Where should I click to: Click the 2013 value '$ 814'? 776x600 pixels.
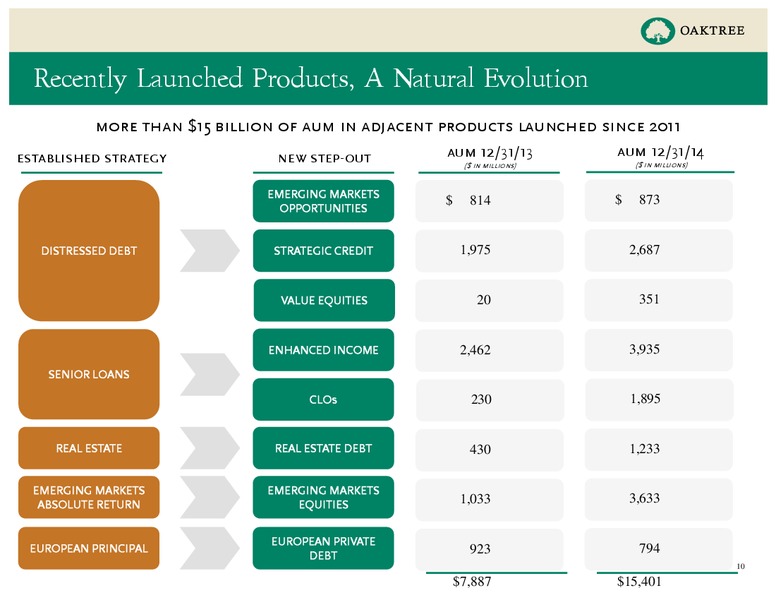[x=468, y=200]
